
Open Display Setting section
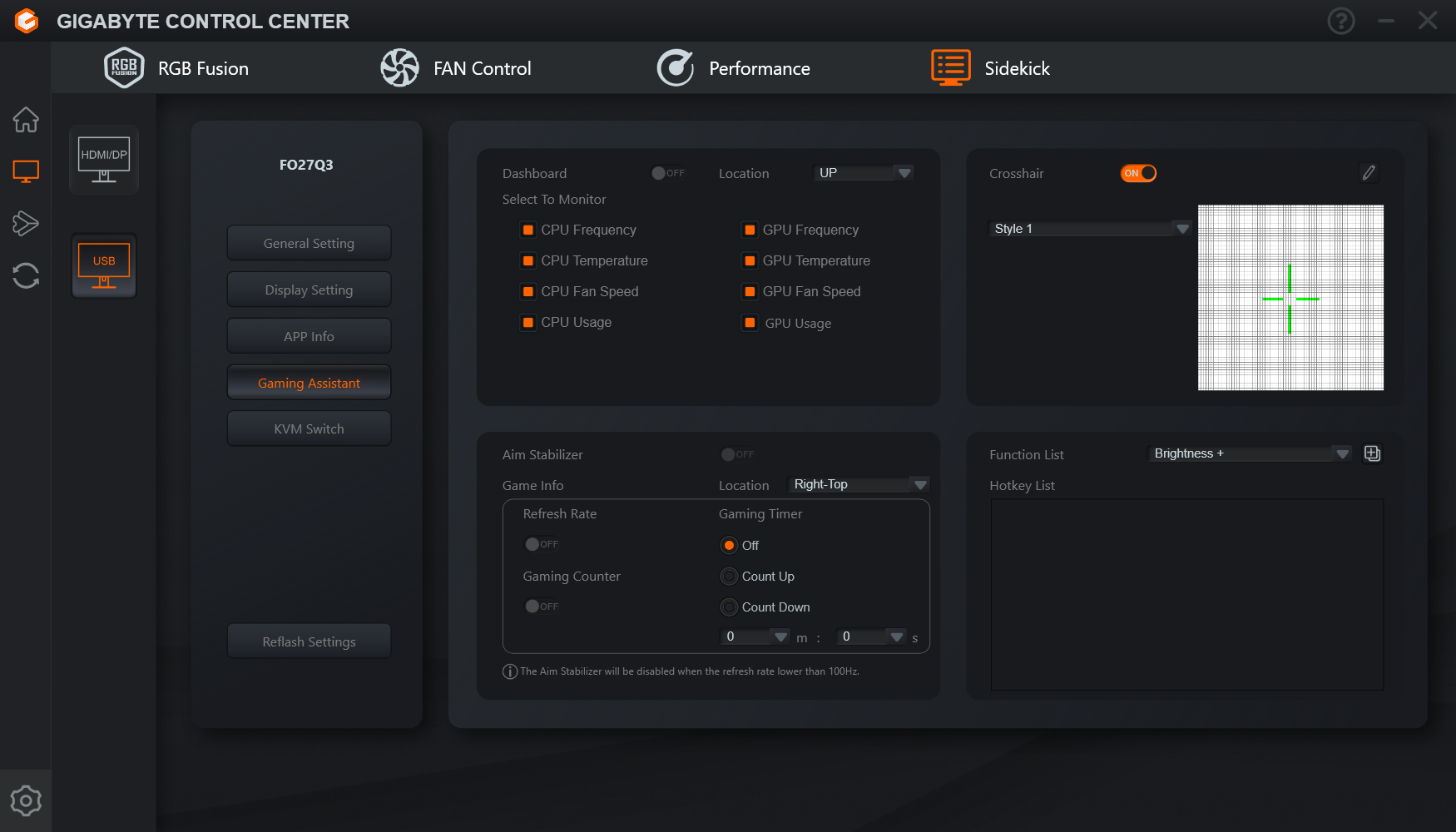(309, 290)
